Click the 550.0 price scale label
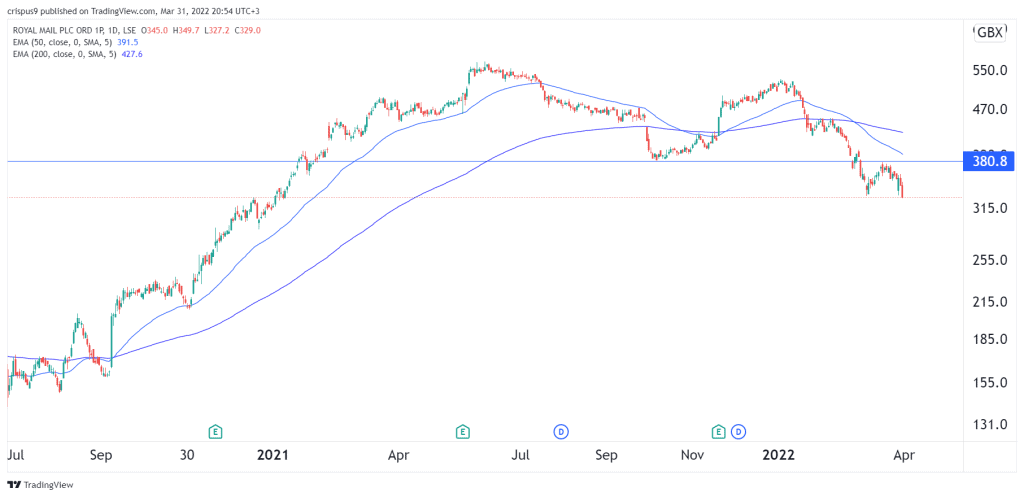This screenshot has height=497, width=1024. 988,70
